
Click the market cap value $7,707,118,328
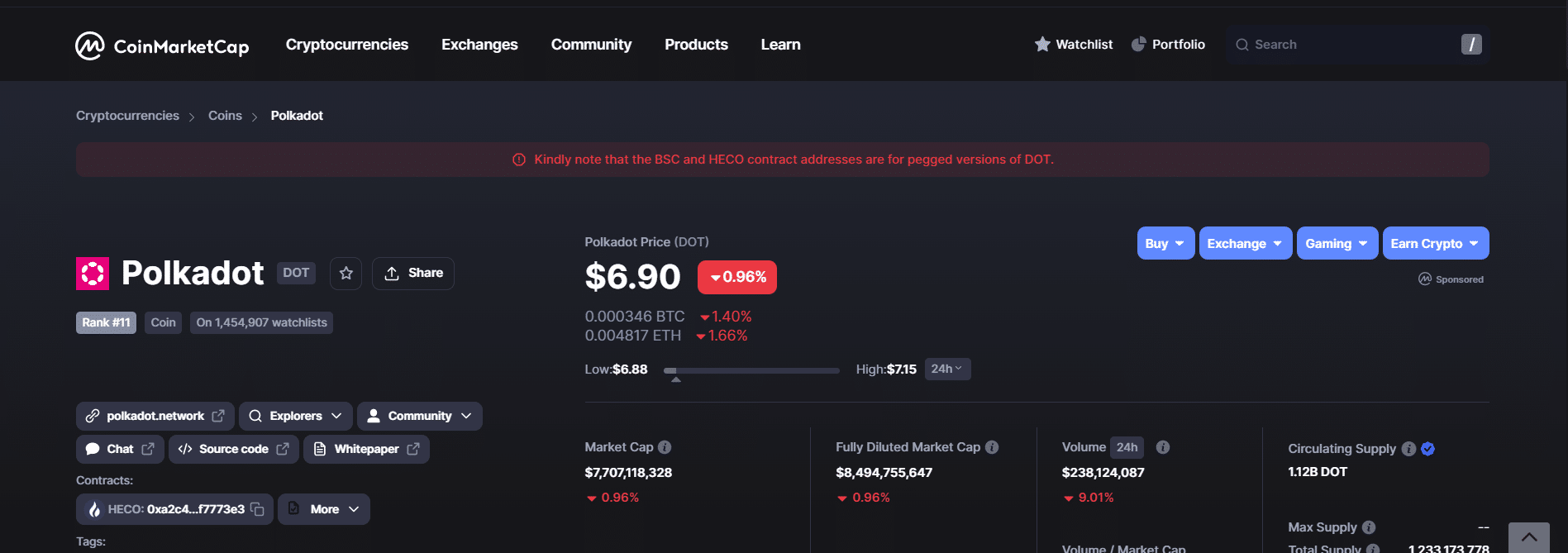pyautogui.click(x=628, y=473)
